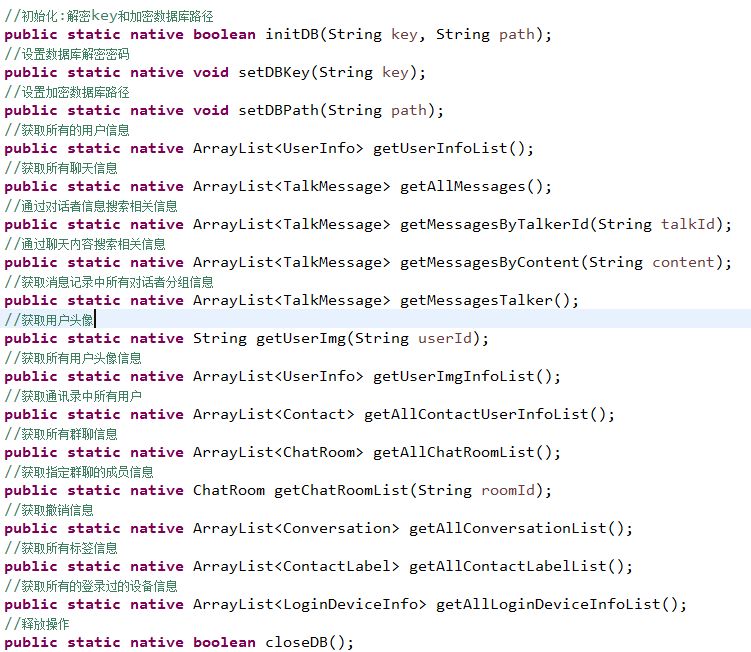The height and width of the screenshot is (652, 751).
Task: Click the getMessagesByTalkerId method name
Action: [494, 225]
